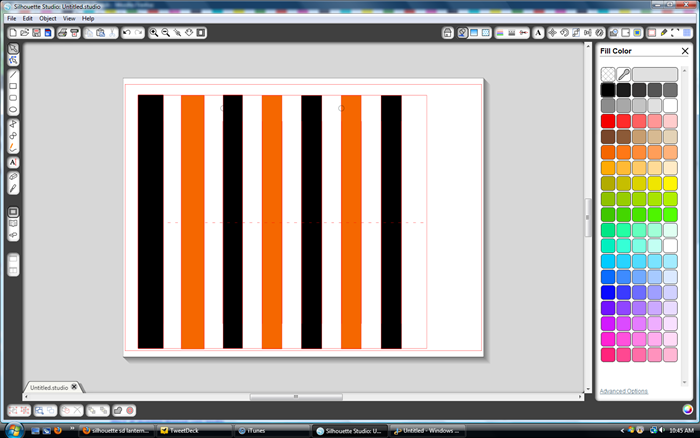Image resolution: width=700 pixels, height=438 pixels.
Task: Click the Paste clipboard icon
Action: pos(100,33)
